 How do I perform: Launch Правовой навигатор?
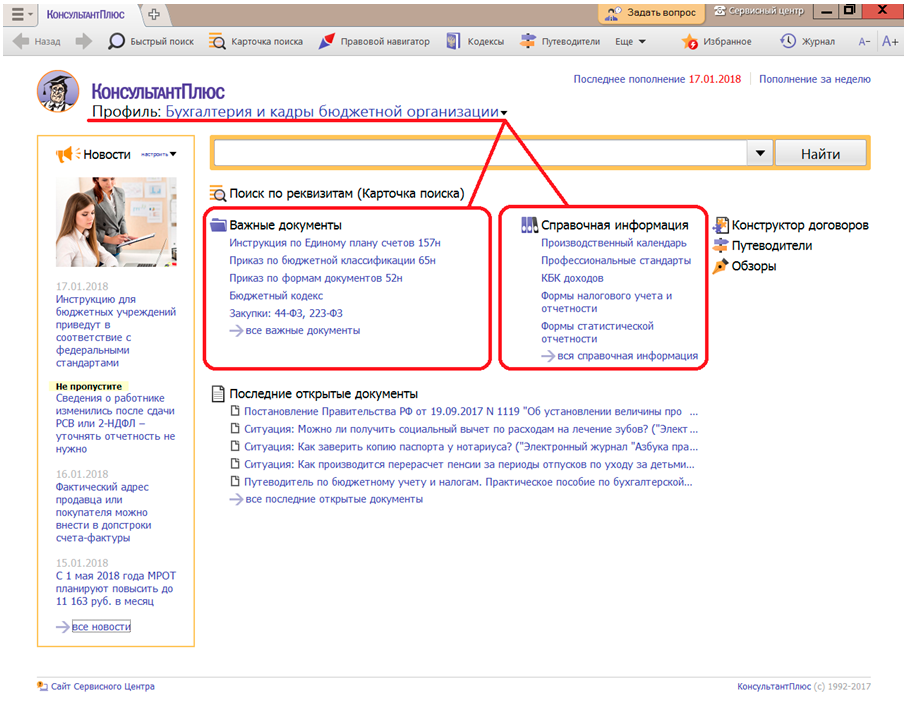click(375, 42)
